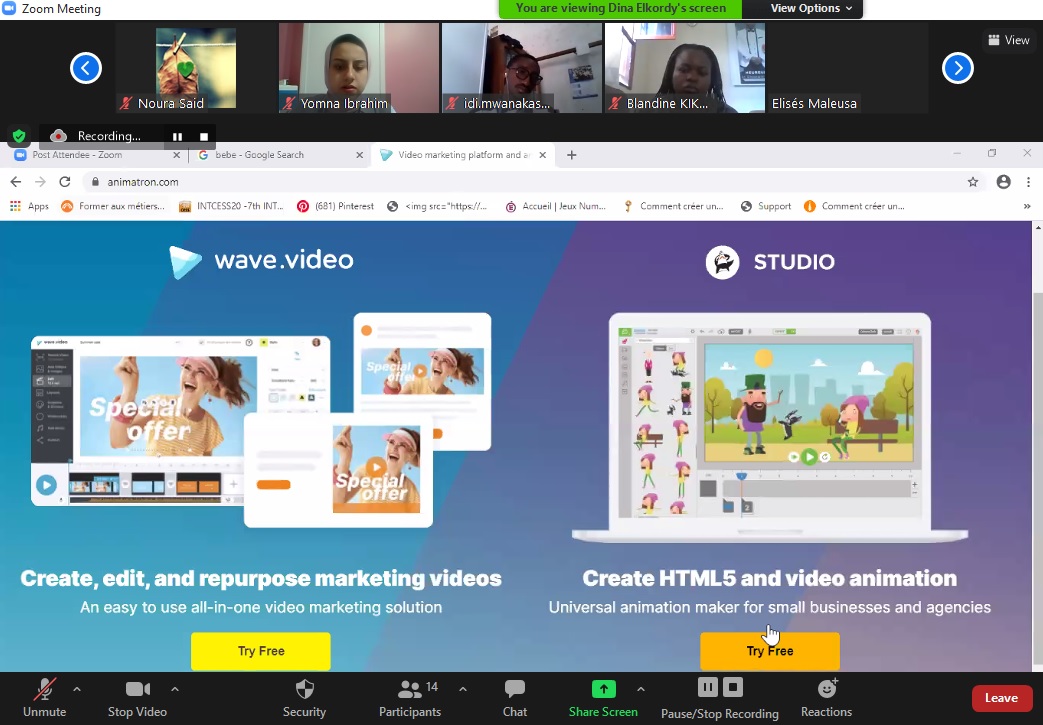Pause the recording in the bottom toolbar
Viewport: 1043px width, 725px height.
[707, 687]
